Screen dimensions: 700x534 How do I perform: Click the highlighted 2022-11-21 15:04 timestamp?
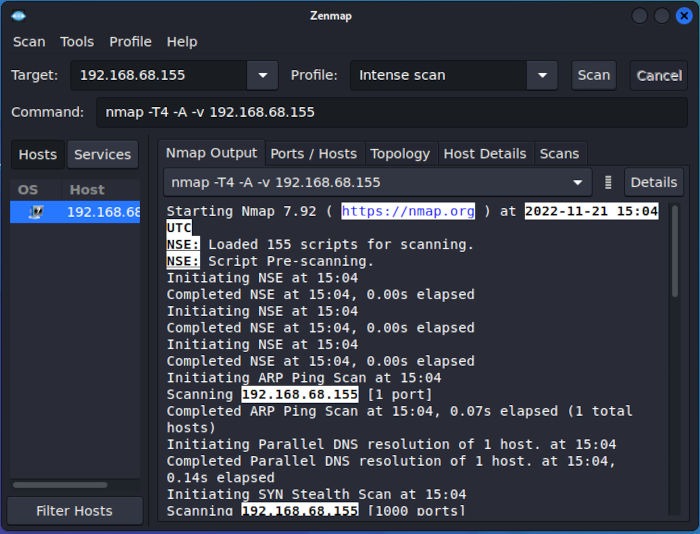591,211
